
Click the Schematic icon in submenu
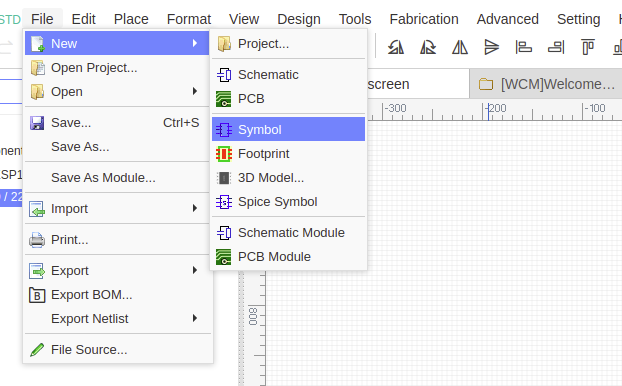tap(224, 75)
